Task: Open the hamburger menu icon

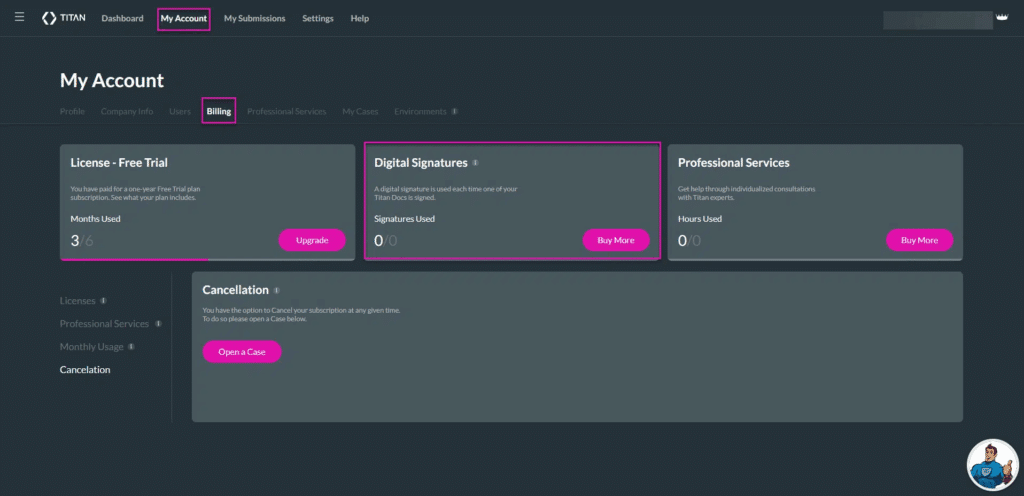Action: click(x=19, y=18)
